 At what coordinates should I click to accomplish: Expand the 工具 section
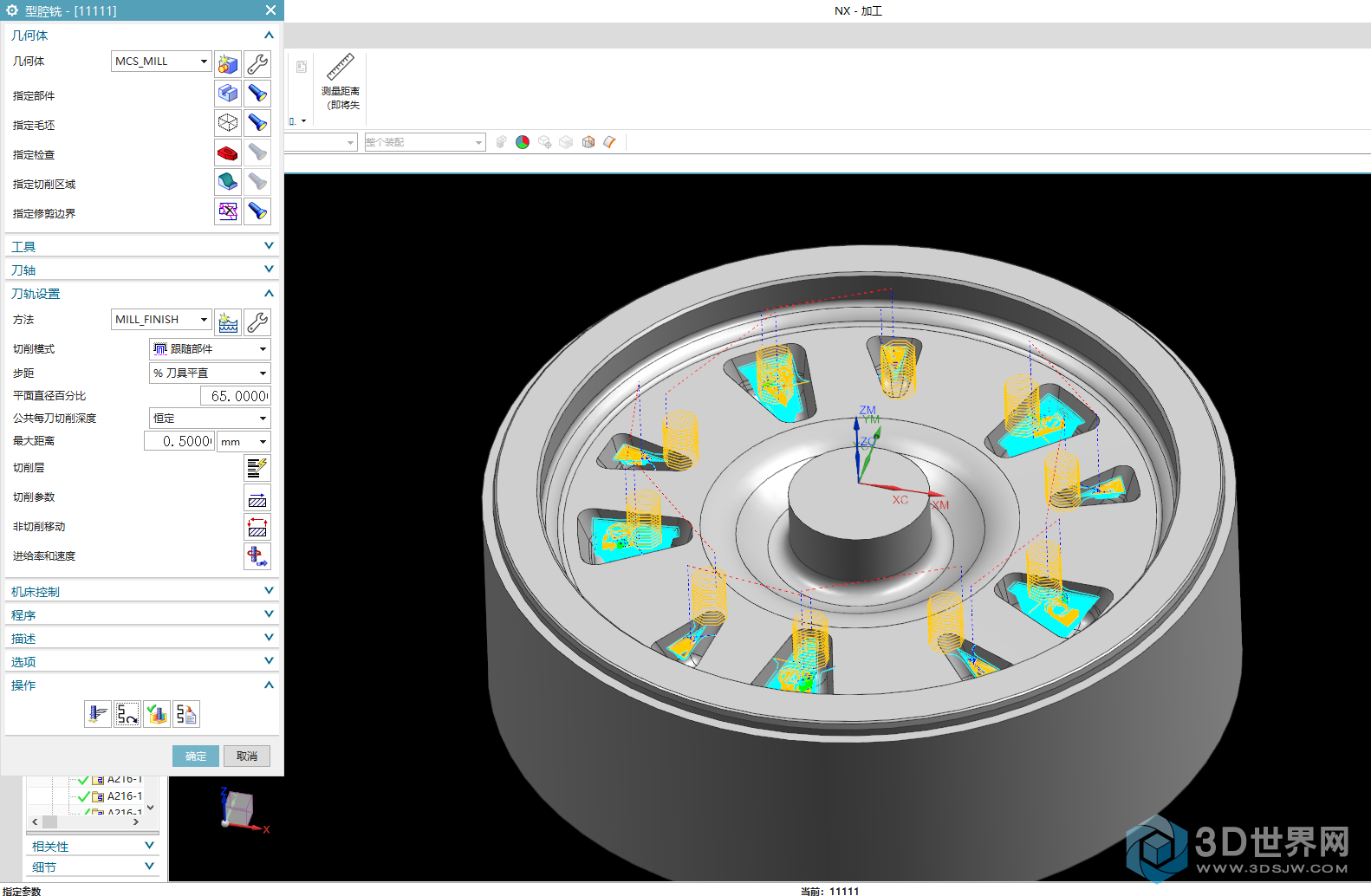point(141,247)
